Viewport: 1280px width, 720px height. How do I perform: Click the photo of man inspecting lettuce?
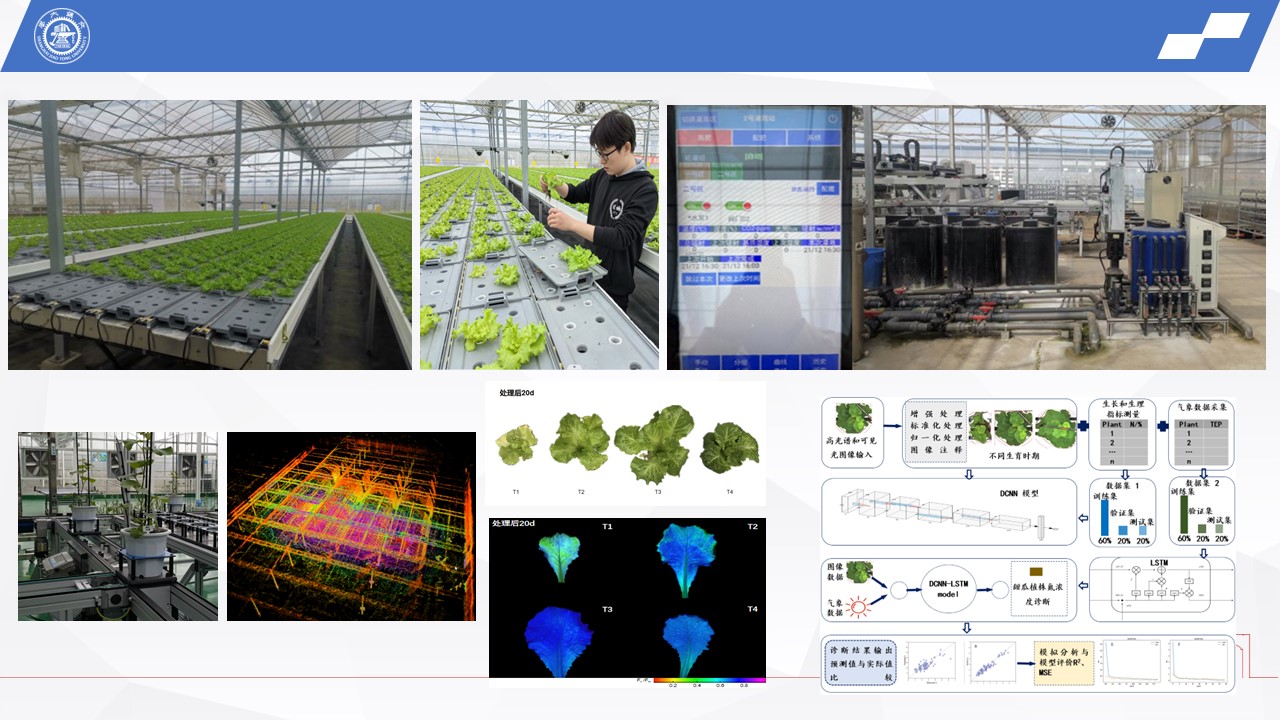tap(539, 235)
